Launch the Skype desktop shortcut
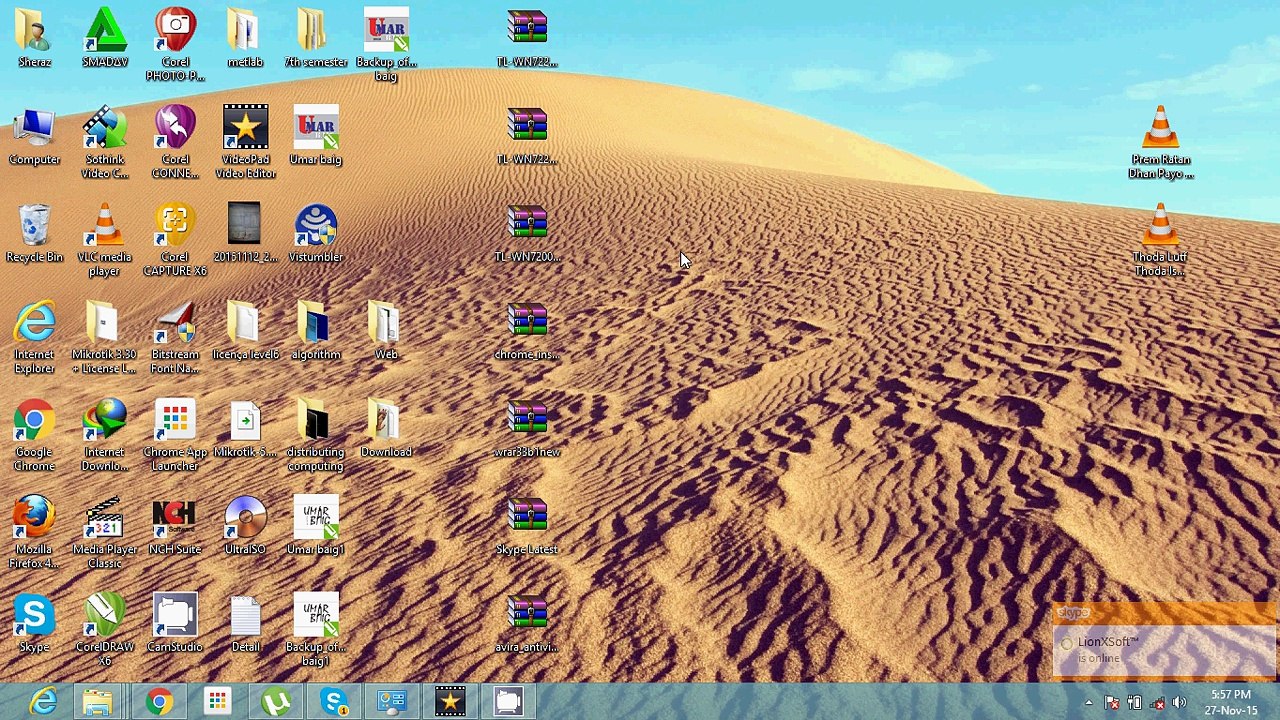Image resolution: width=1280 pixels, height=720 pixels. (34, 623)
